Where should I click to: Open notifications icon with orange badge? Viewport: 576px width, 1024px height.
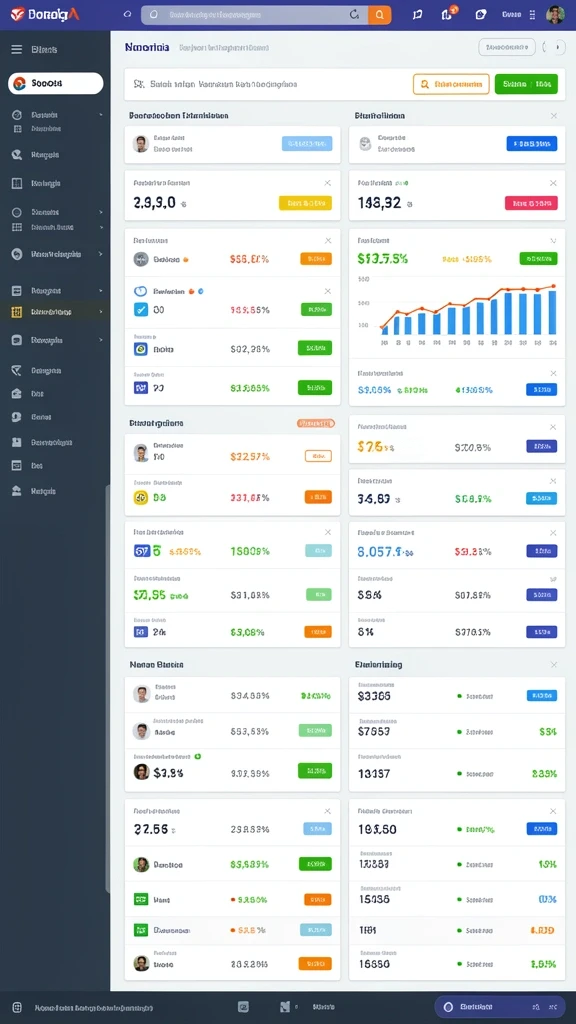click(448, 14)
